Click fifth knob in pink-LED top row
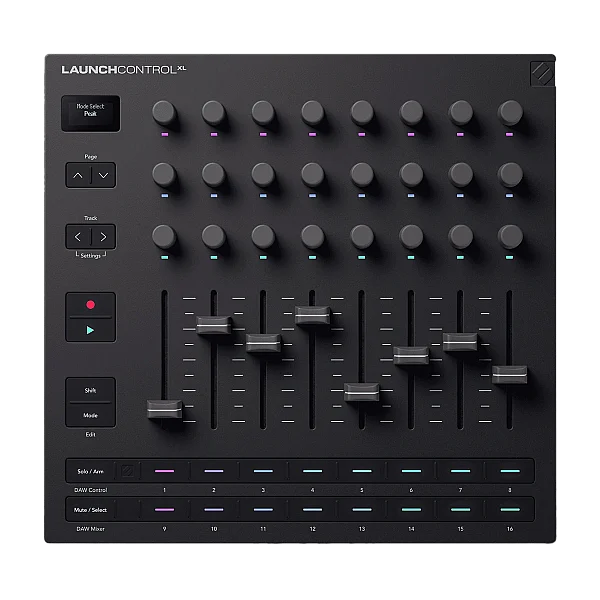Viewport: 600px width, 600px height. [x=362, y=113]
